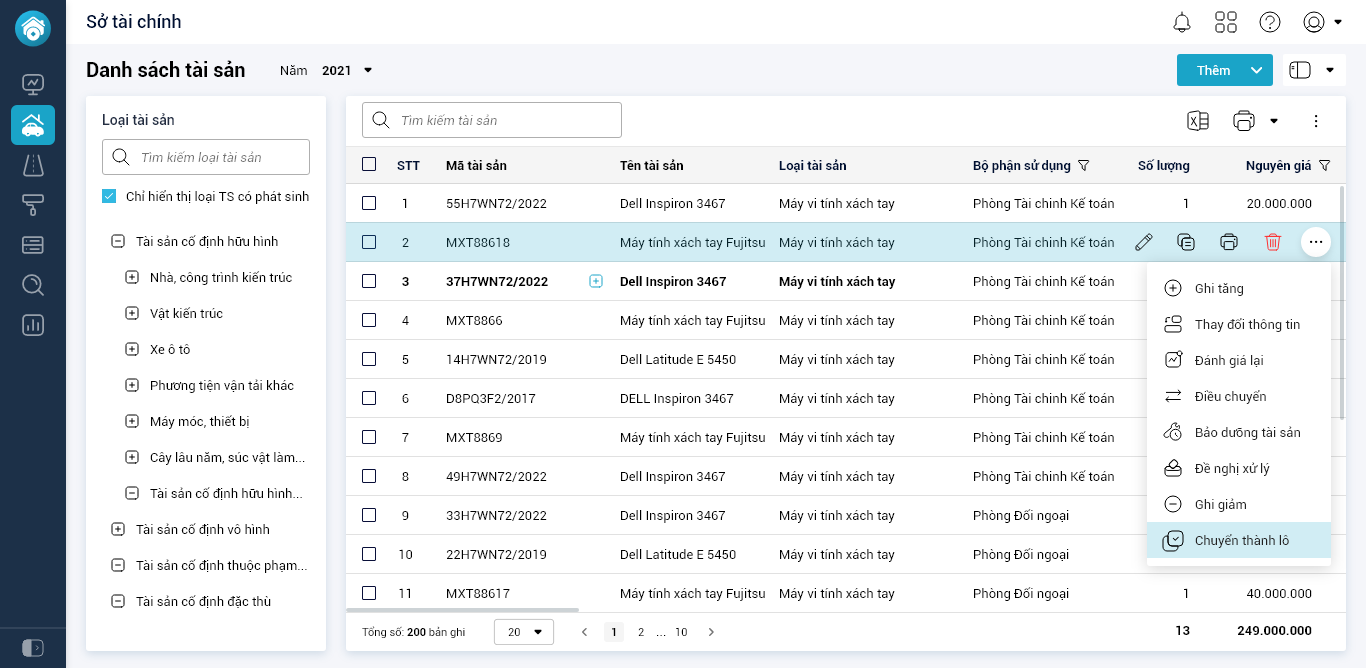Open the apps grid icon in header
Image resolution: width=1366 pixels, height=668 pixels.
[1225, 22]
